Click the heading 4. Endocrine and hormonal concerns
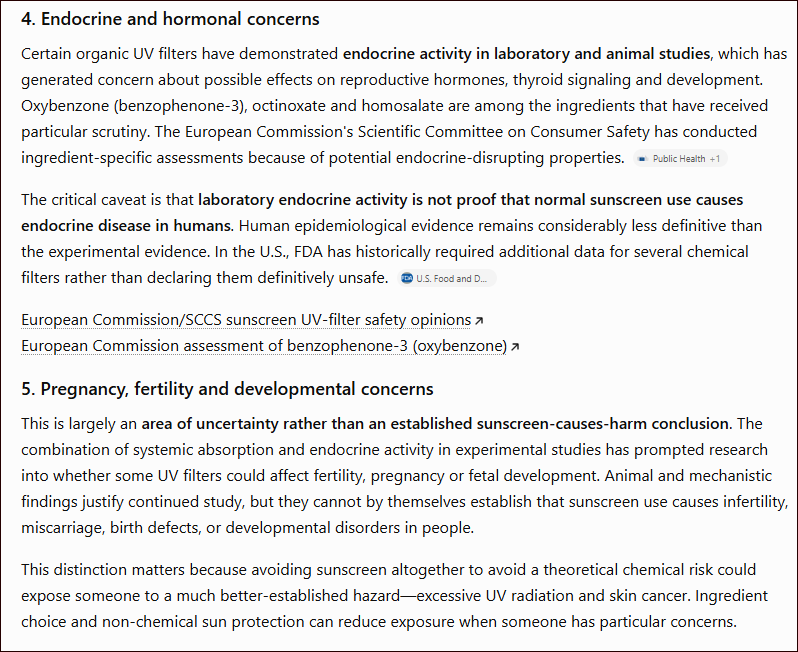 [170, 19]
